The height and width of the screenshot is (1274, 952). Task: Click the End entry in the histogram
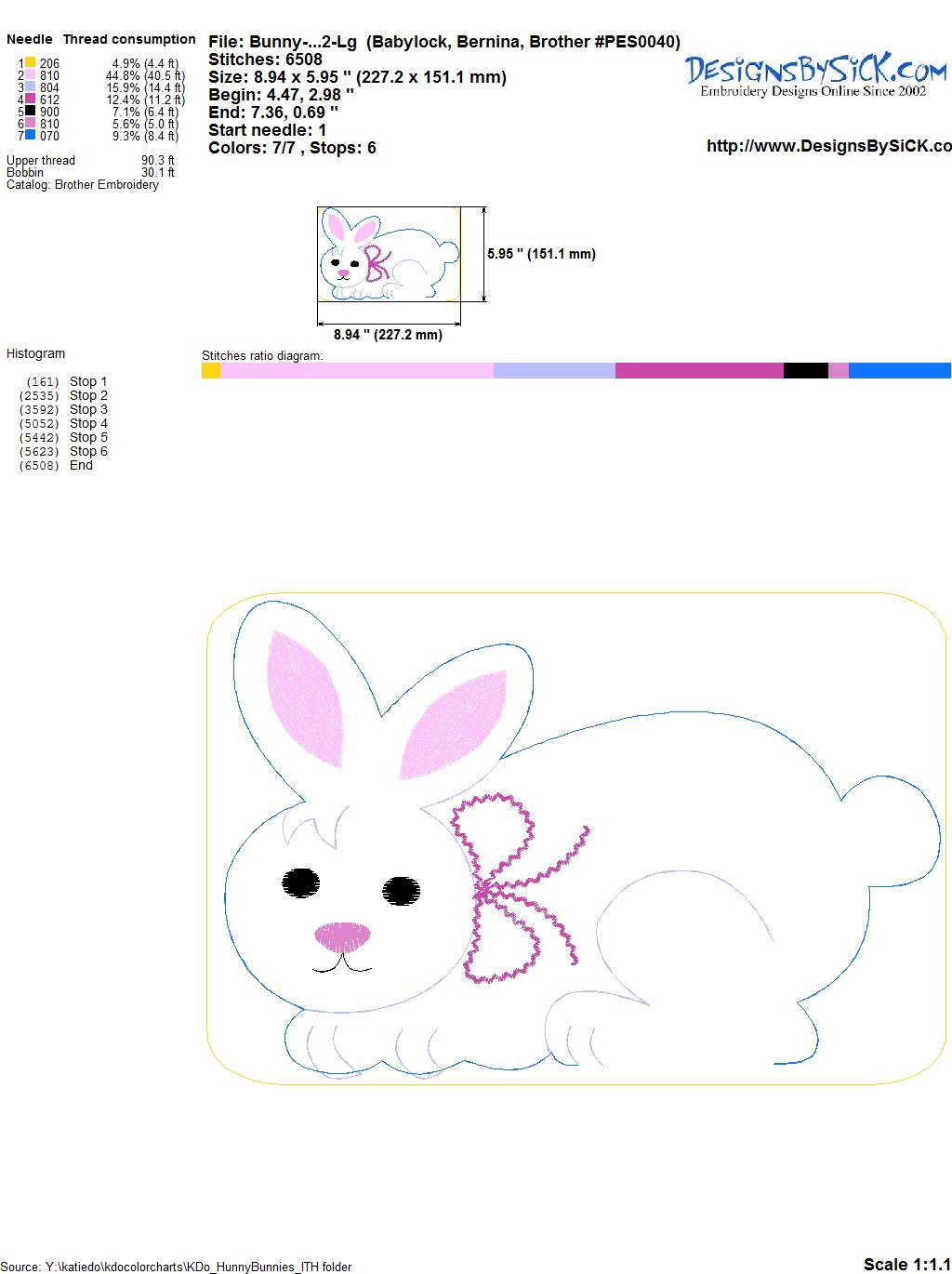point(81,465)
